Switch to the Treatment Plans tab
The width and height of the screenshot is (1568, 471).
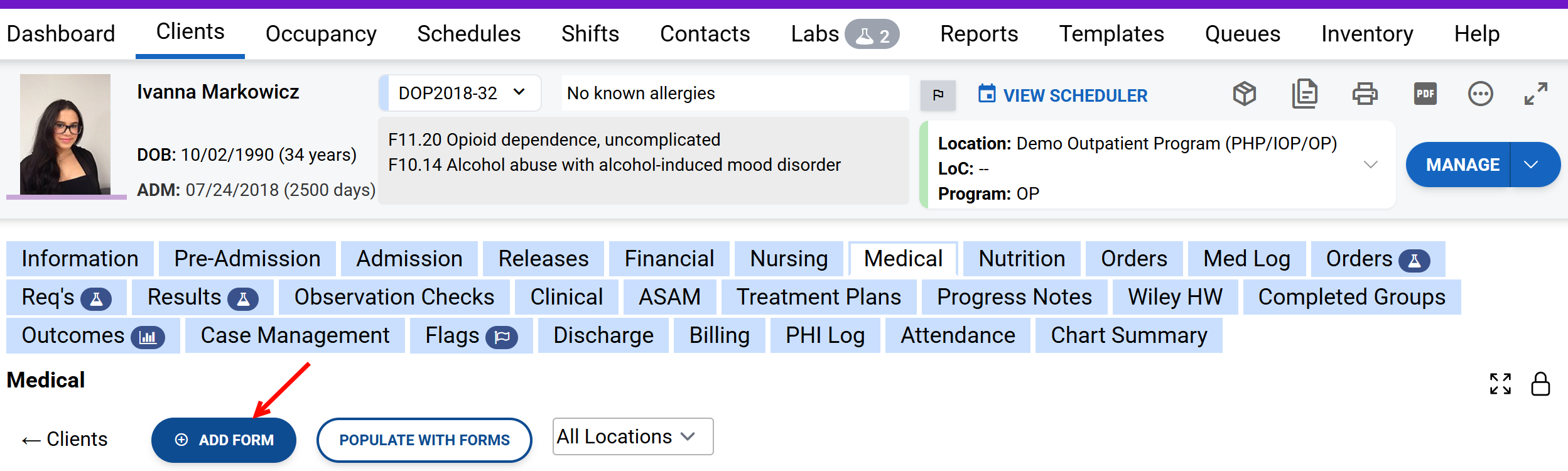(818, 297)
